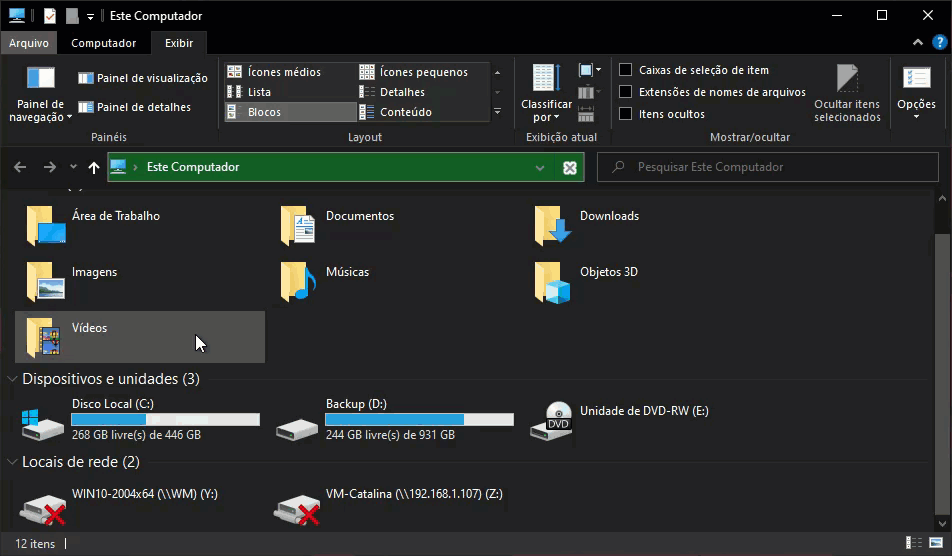Image resolution: width=952 pixels, height=556 pixels.
Task: Expand the layout gallery more arrow
Action: tap(497, 112)
